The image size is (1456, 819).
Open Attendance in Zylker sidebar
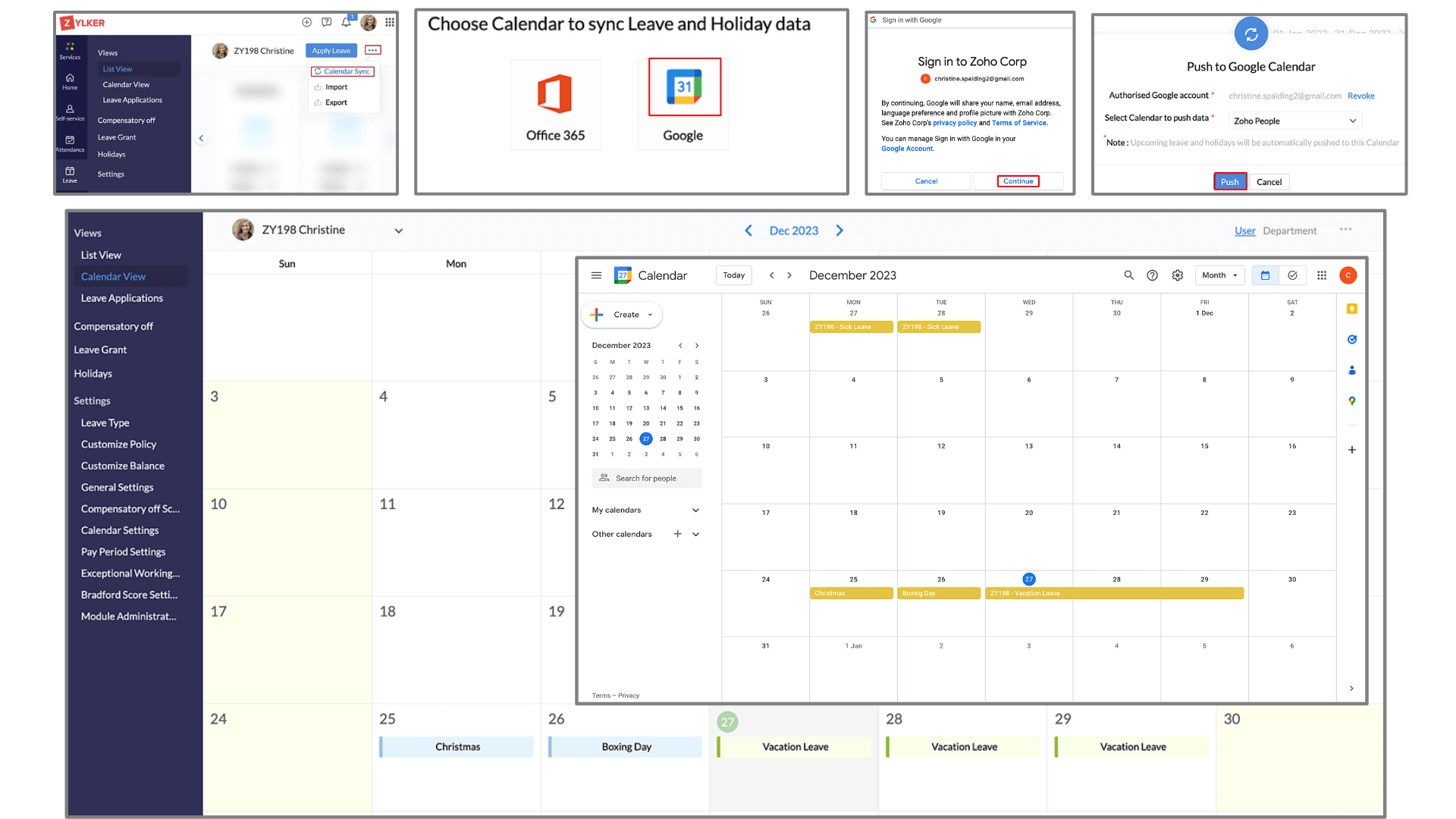coord(70,144)
